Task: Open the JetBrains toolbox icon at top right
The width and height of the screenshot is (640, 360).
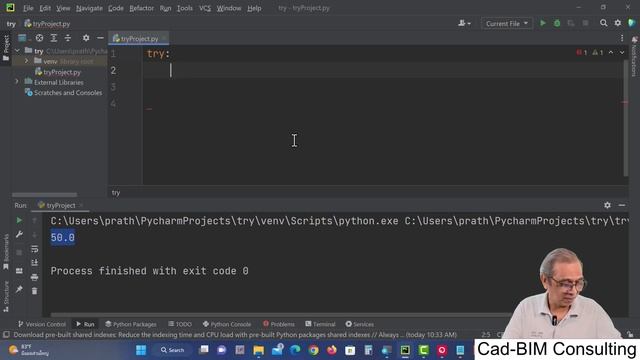Action: (x=632, y=23)
